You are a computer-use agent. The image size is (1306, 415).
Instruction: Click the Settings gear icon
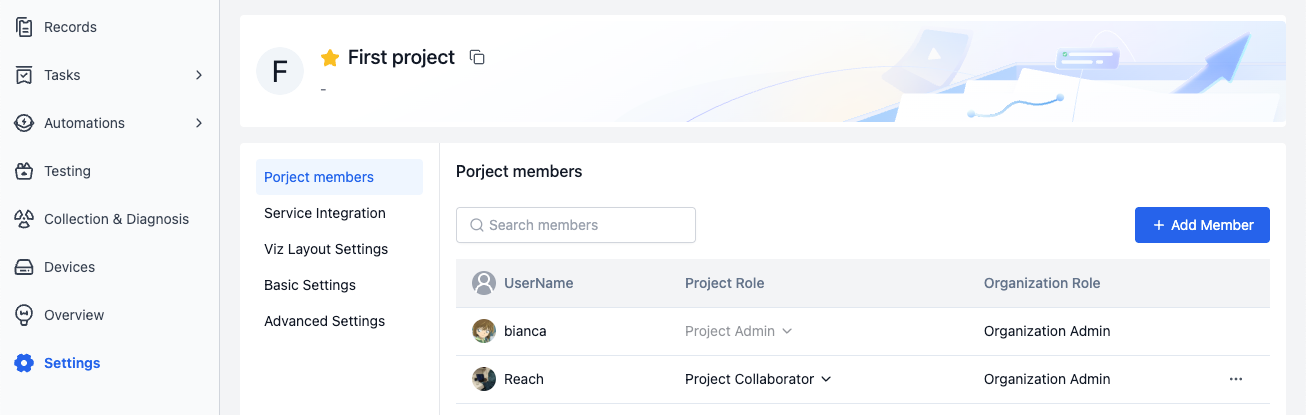coord(24,363)
